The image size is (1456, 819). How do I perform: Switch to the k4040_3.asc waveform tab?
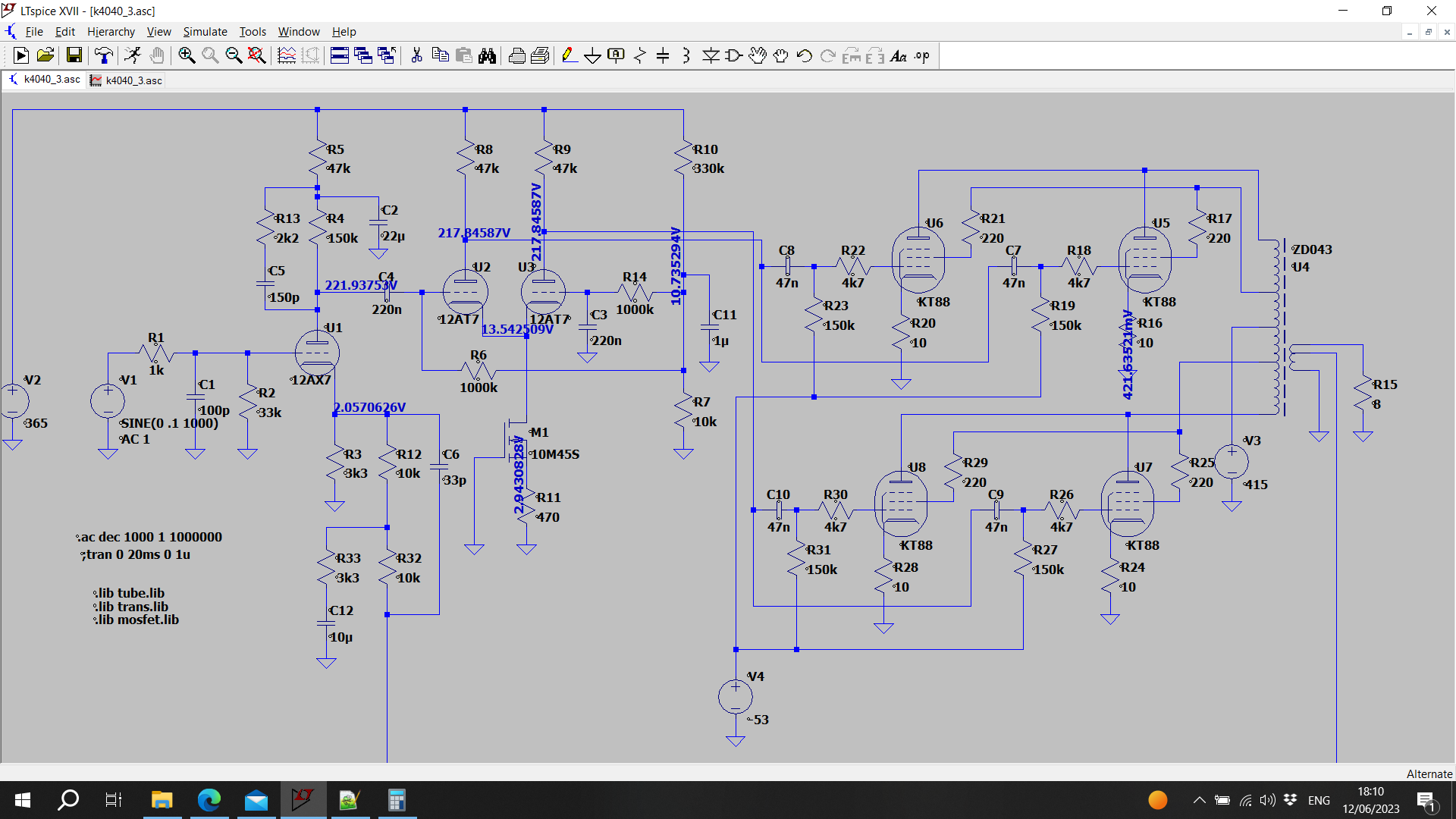[126, 80]
